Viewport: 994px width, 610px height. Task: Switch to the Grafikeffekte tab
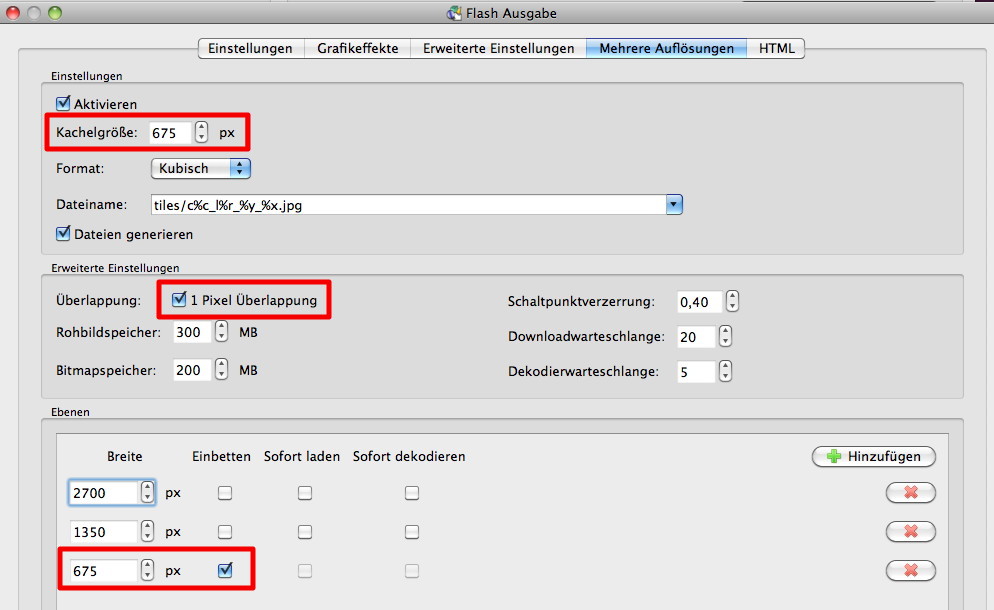tap(357, 48)
